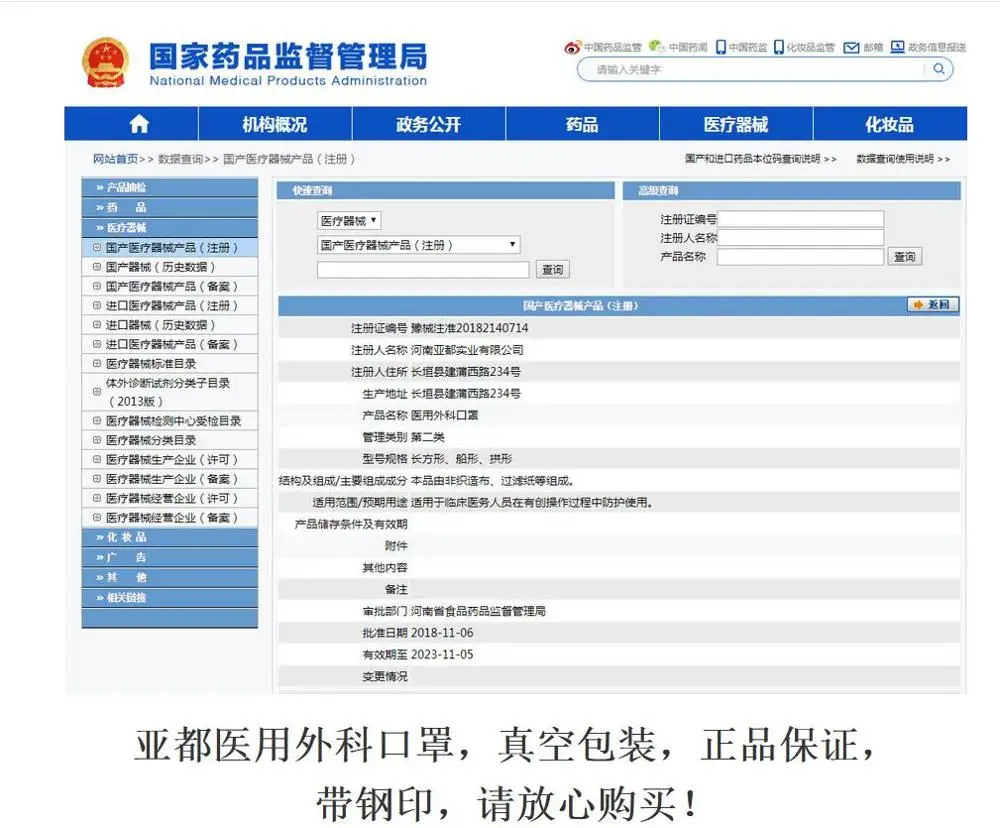
Task: Click the approval date 2018-11-06
Action: [x=442, y=633]
